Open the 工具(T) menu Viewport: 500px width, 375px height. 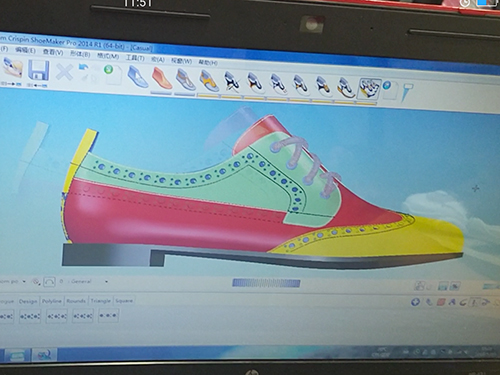click(135, 58)
